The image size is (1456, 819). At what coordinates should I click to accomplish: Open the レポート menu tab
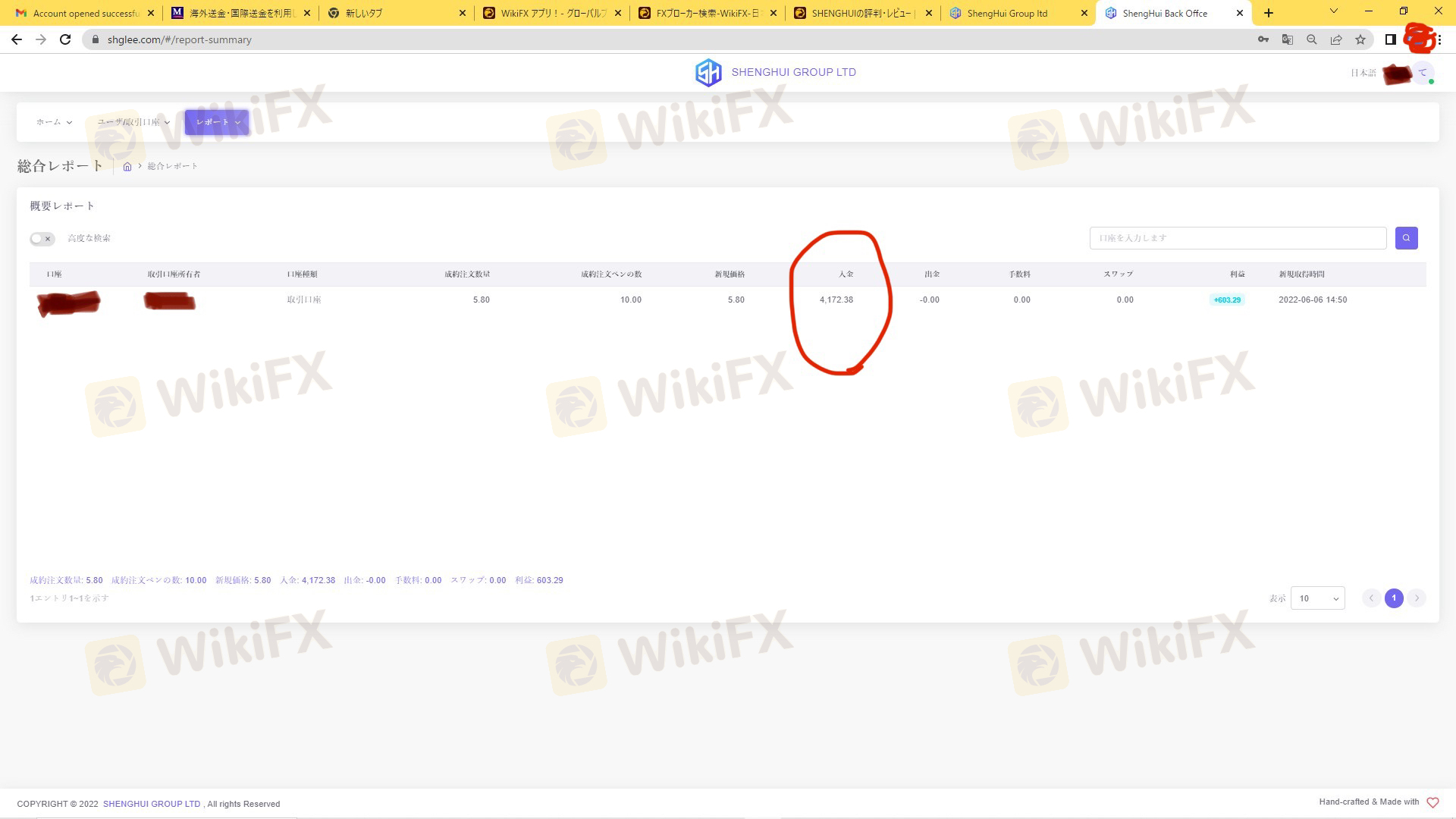tap(217, 122)
